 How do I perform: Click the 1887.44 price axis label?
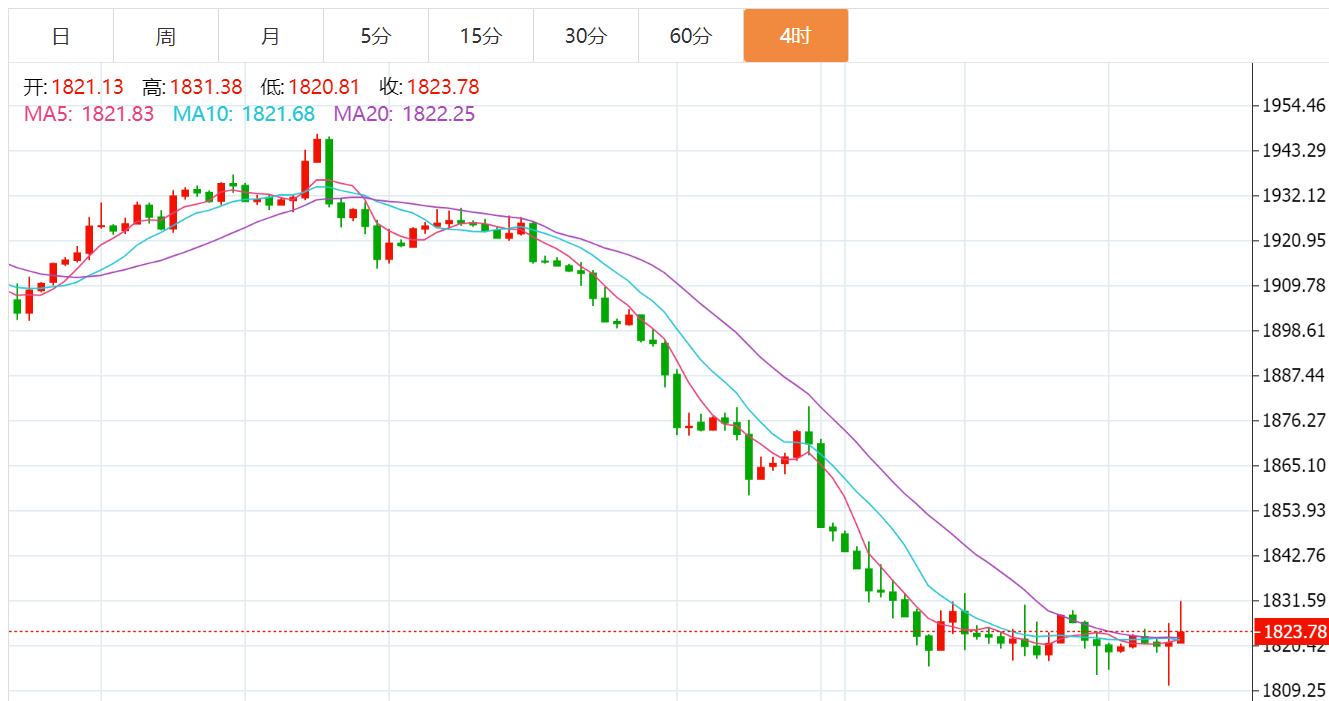coord(1293,375)
